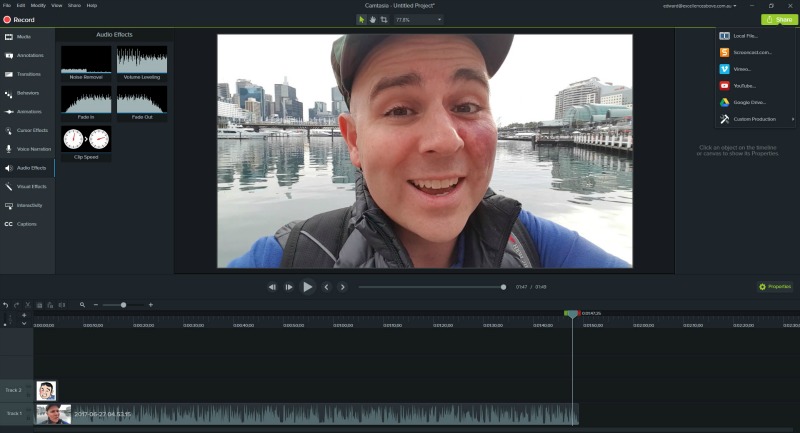Expand Custom Production submenu
Viewport: 800px width, 433px height.
pos(755,119)
